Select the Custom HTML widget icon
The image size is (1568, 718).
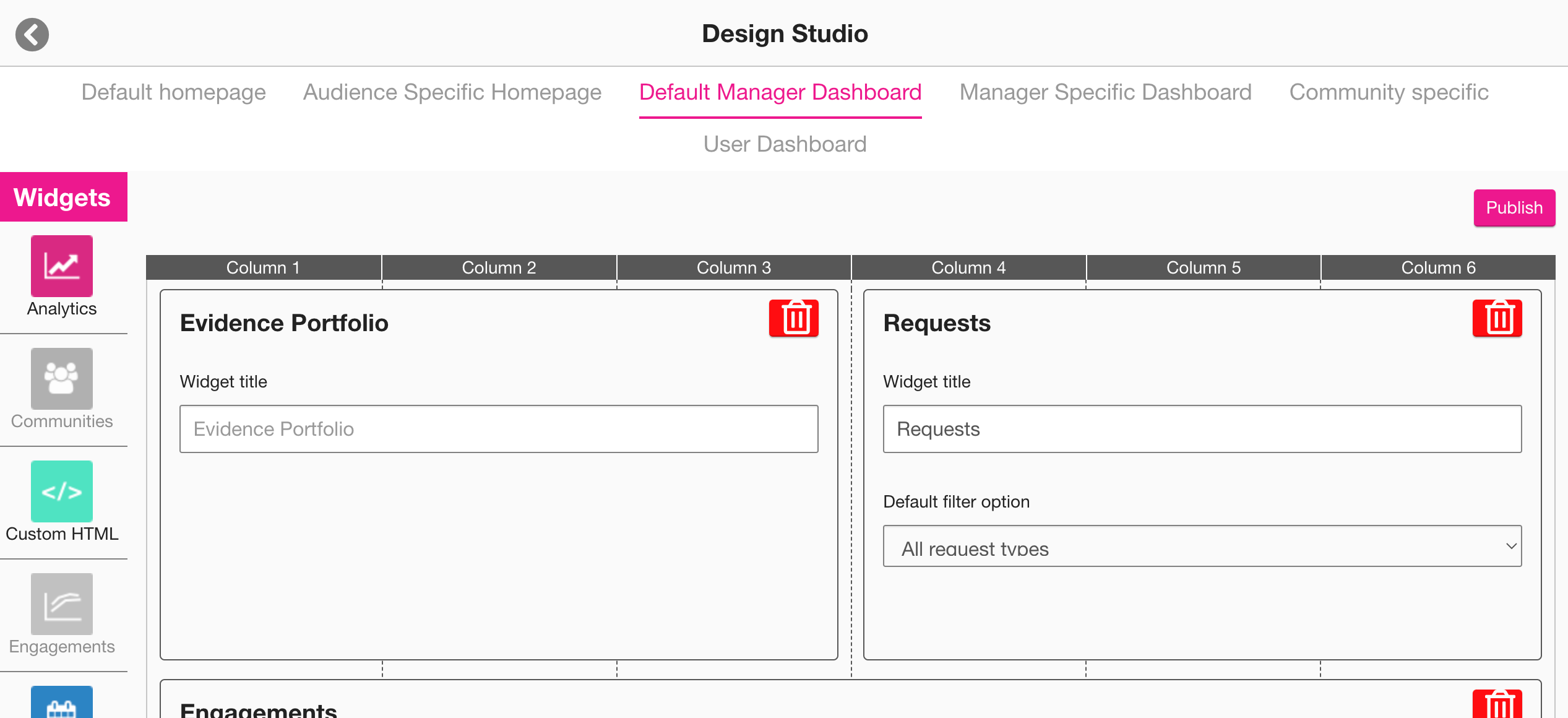pos(62,491)
